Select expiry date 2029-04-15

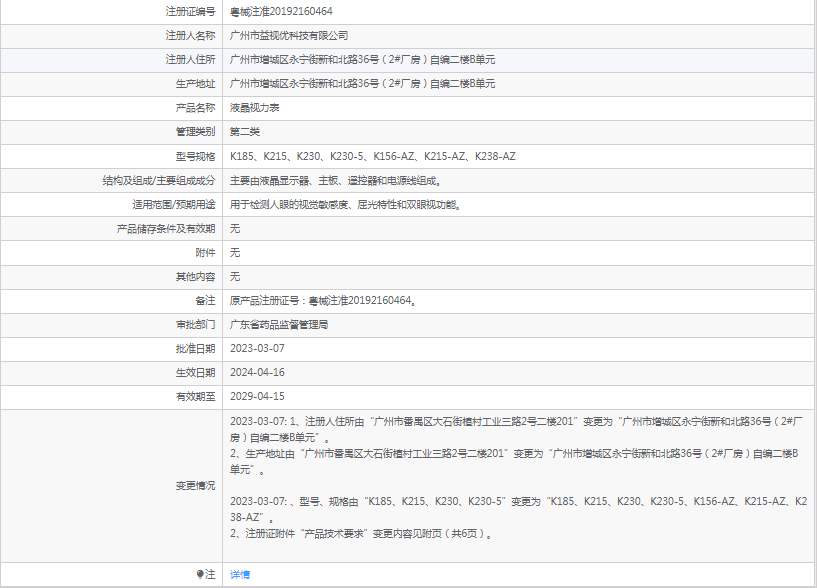click(x=257, y=396)
